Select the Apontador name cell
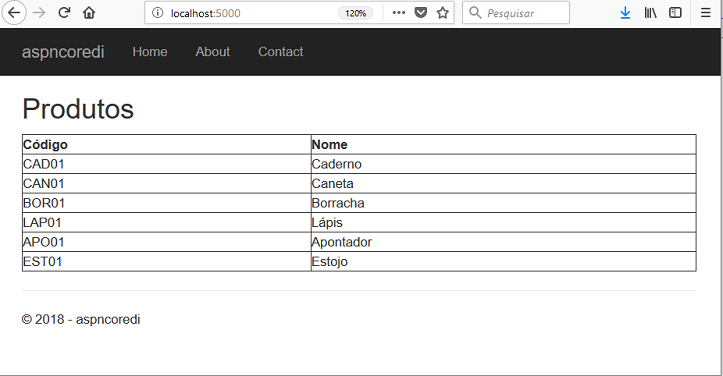Viewport: 723px width, 376px height. tap(504, 242)
